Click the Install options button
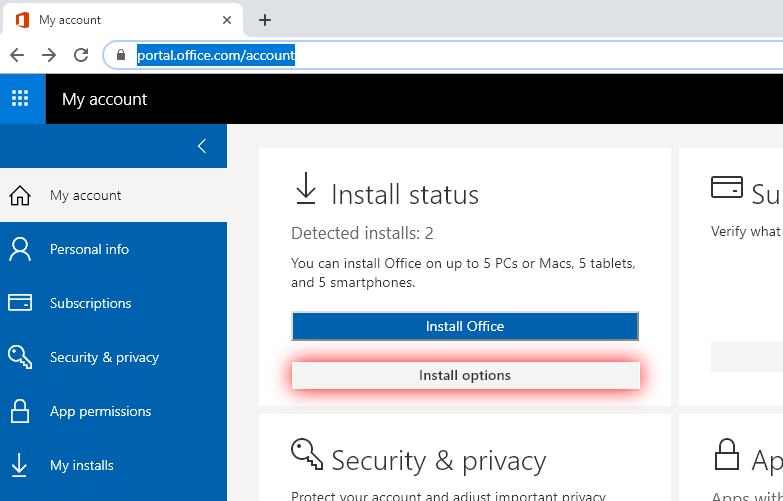This screenshot has height=501, width=783. [465, 375]
